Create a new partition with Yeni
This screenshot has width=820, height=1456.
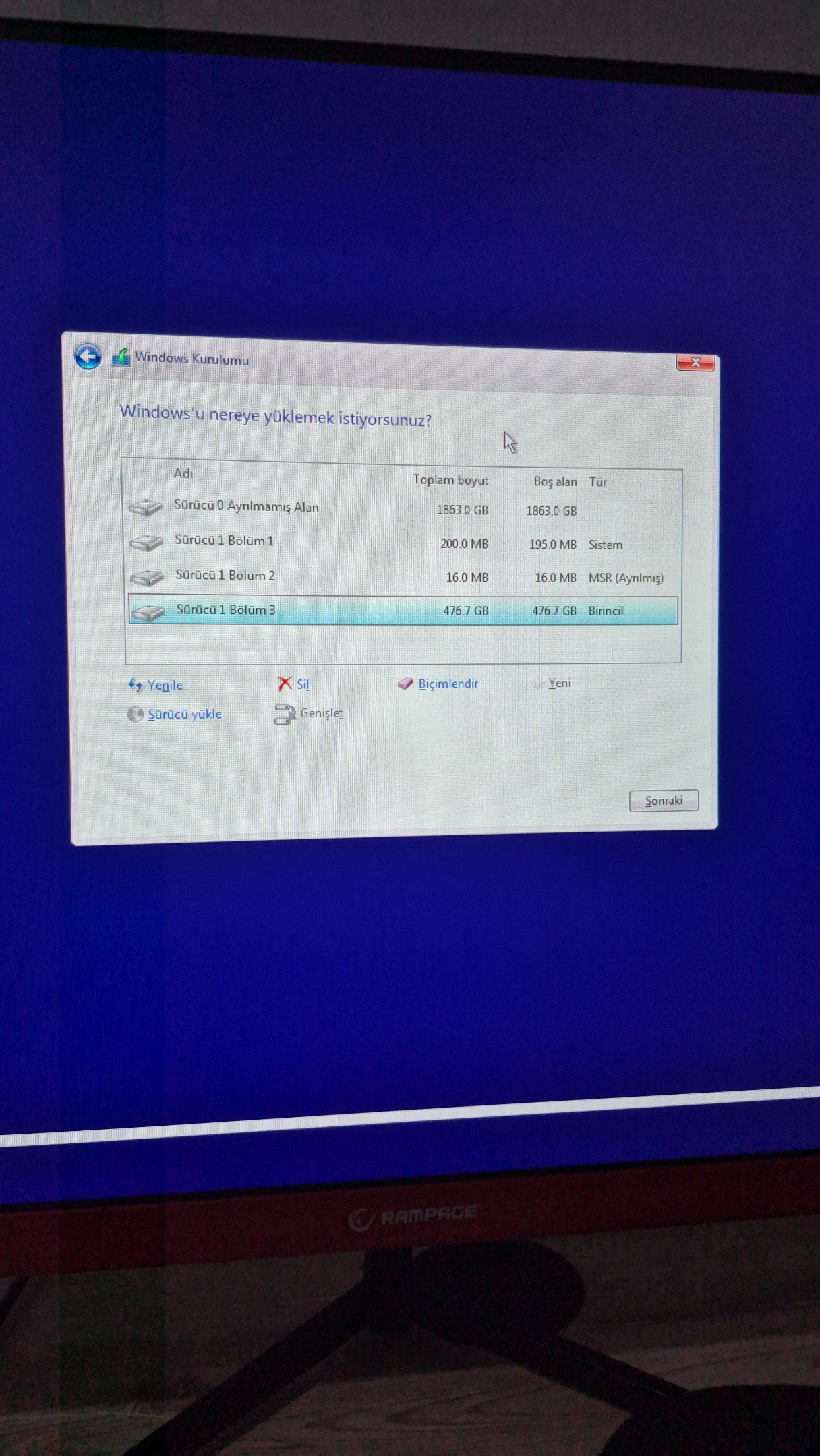(559, 683)
